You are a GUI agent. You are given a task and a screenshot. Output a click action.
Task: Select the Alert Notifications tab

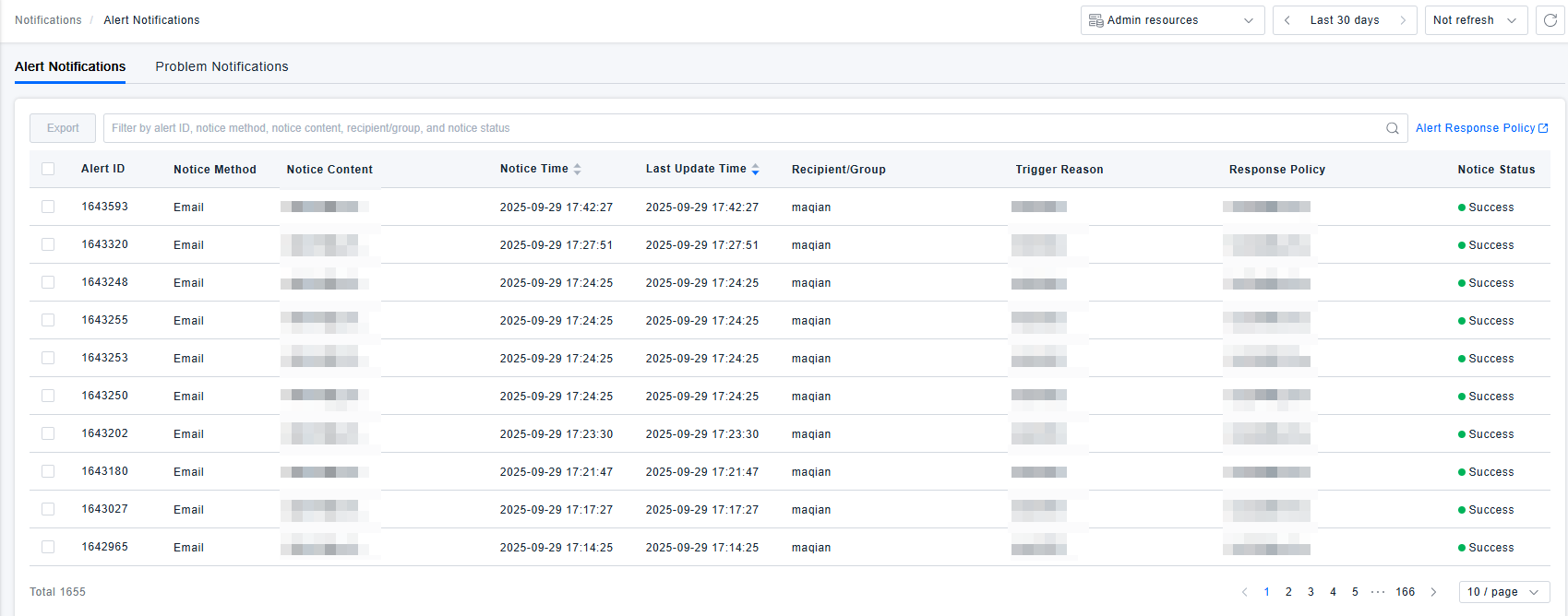coord(70,66)
